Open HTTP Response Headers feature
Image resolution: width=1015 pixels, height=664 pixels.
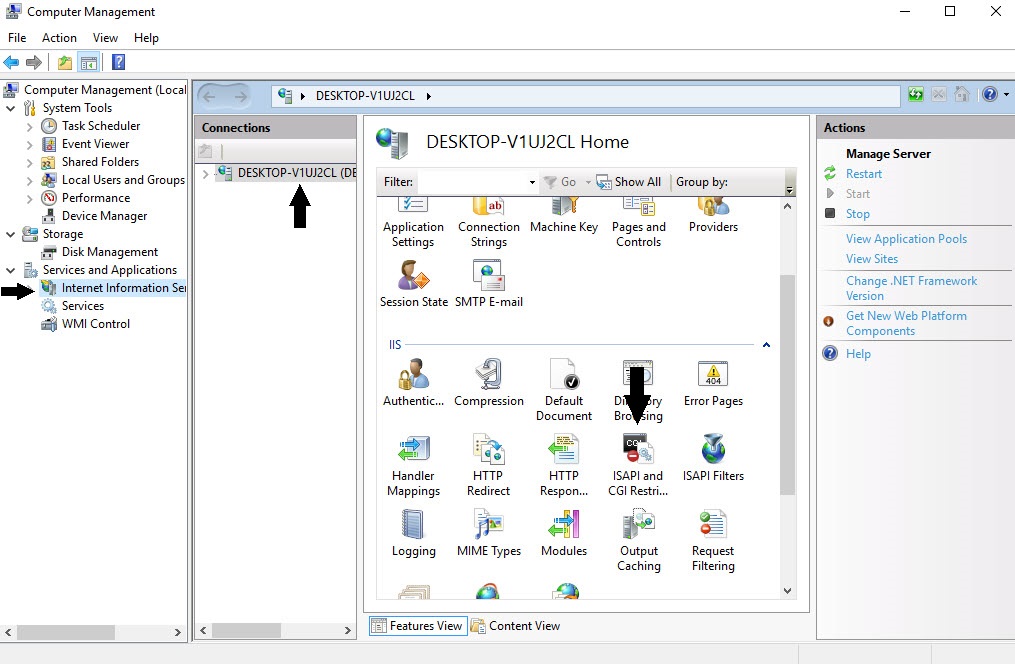(x=564, y=465)
